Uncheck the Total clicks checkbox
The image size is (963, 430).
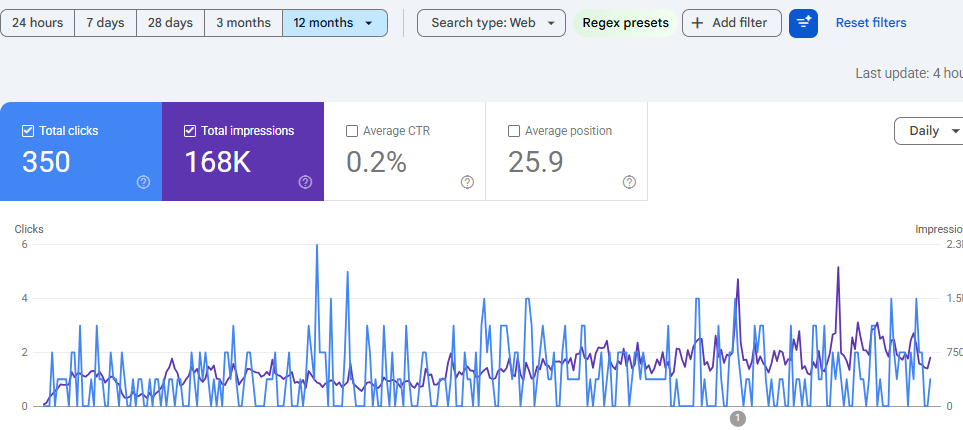click(x=28, y=131)
